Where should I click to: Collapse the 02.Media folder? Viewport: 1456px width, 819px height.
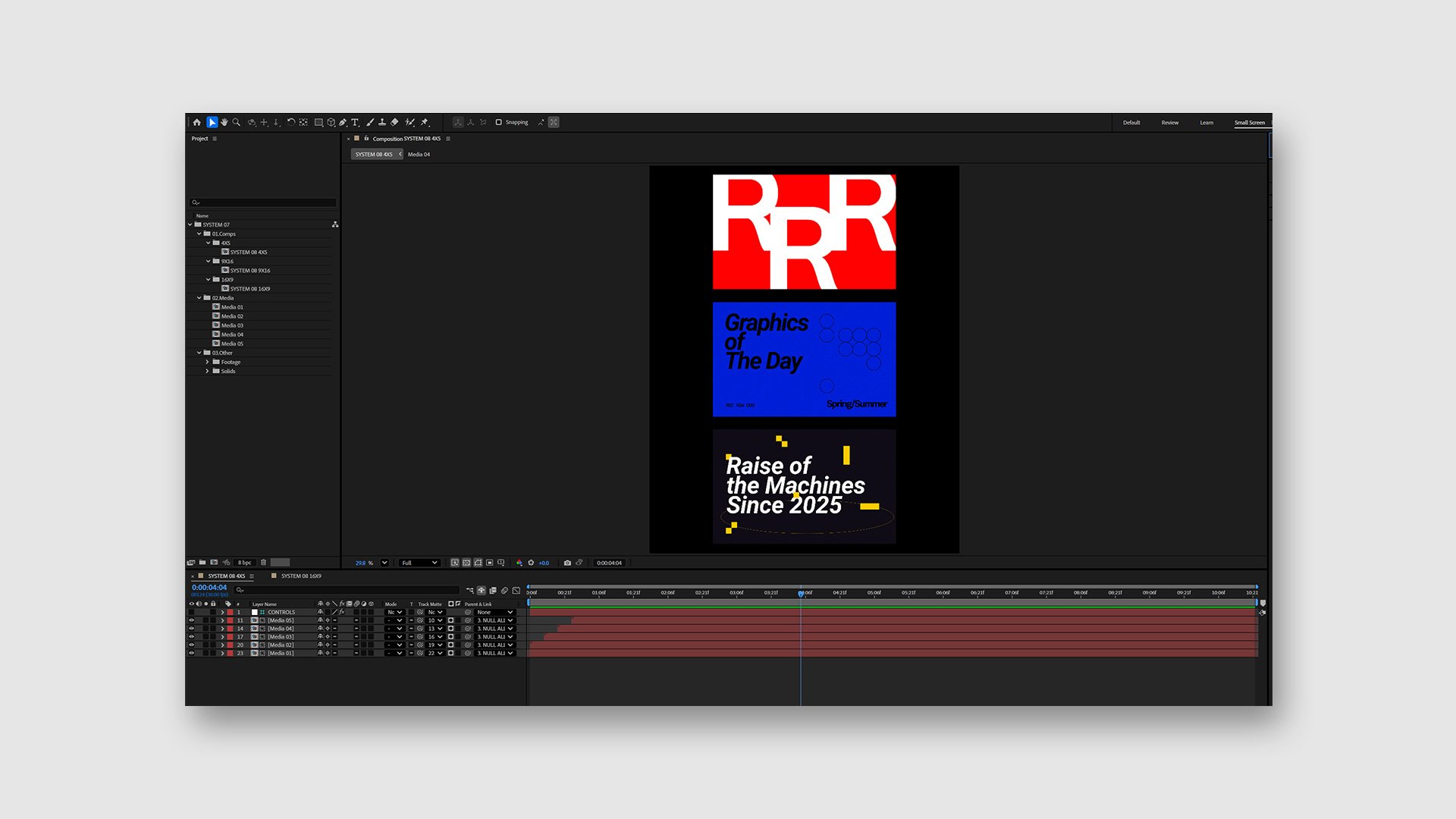(199, 298)
